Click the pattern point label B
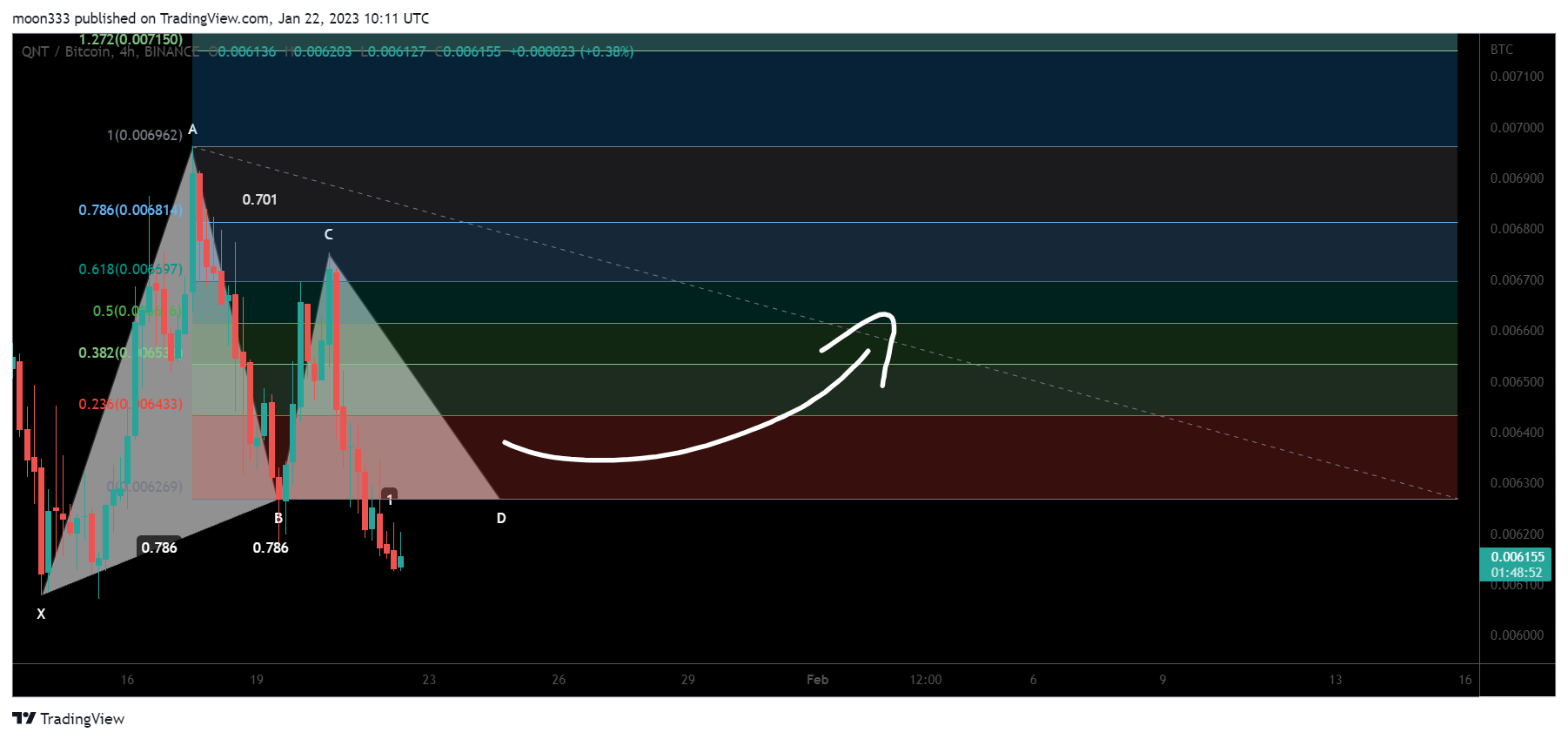Viewport: 1568px width, 739px height. [278, 518]
